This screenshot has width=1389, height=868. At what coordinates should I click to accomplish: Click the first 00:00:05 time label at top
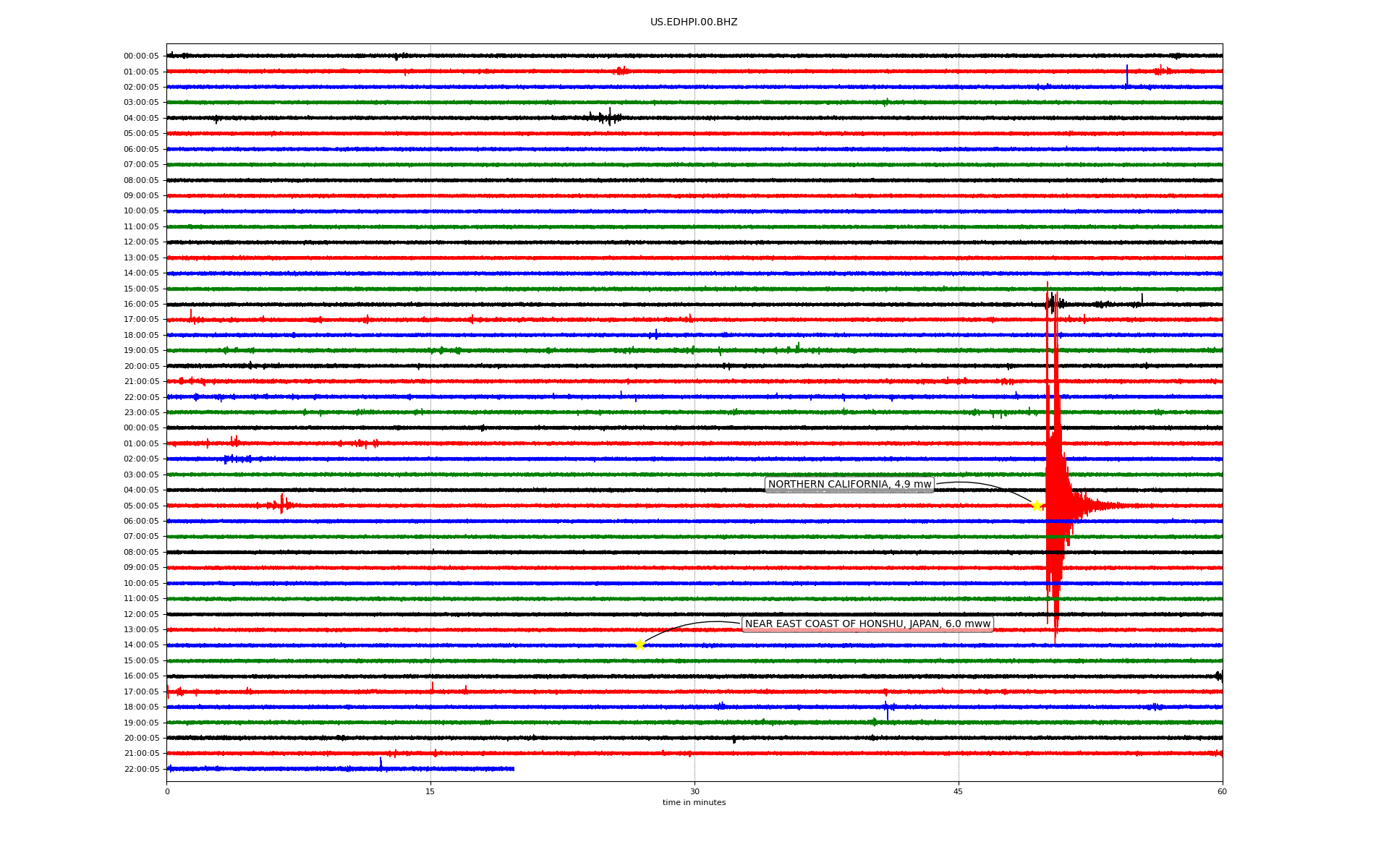(x=141, y=56)
